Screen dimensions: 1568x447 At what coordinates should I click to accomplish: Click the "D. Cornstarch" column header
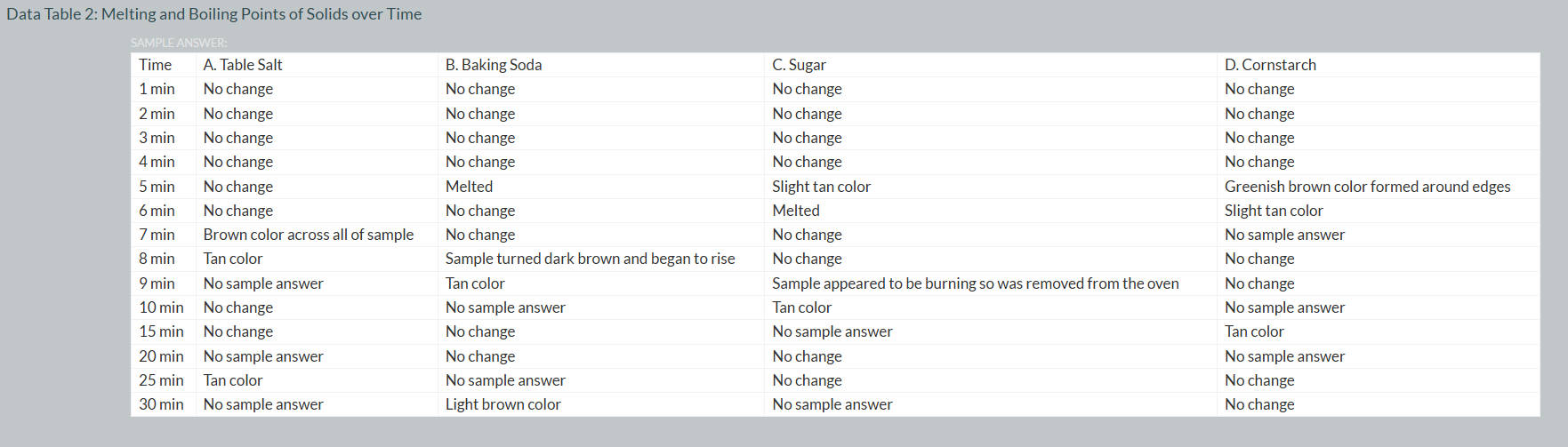(x=1270, y=65)
